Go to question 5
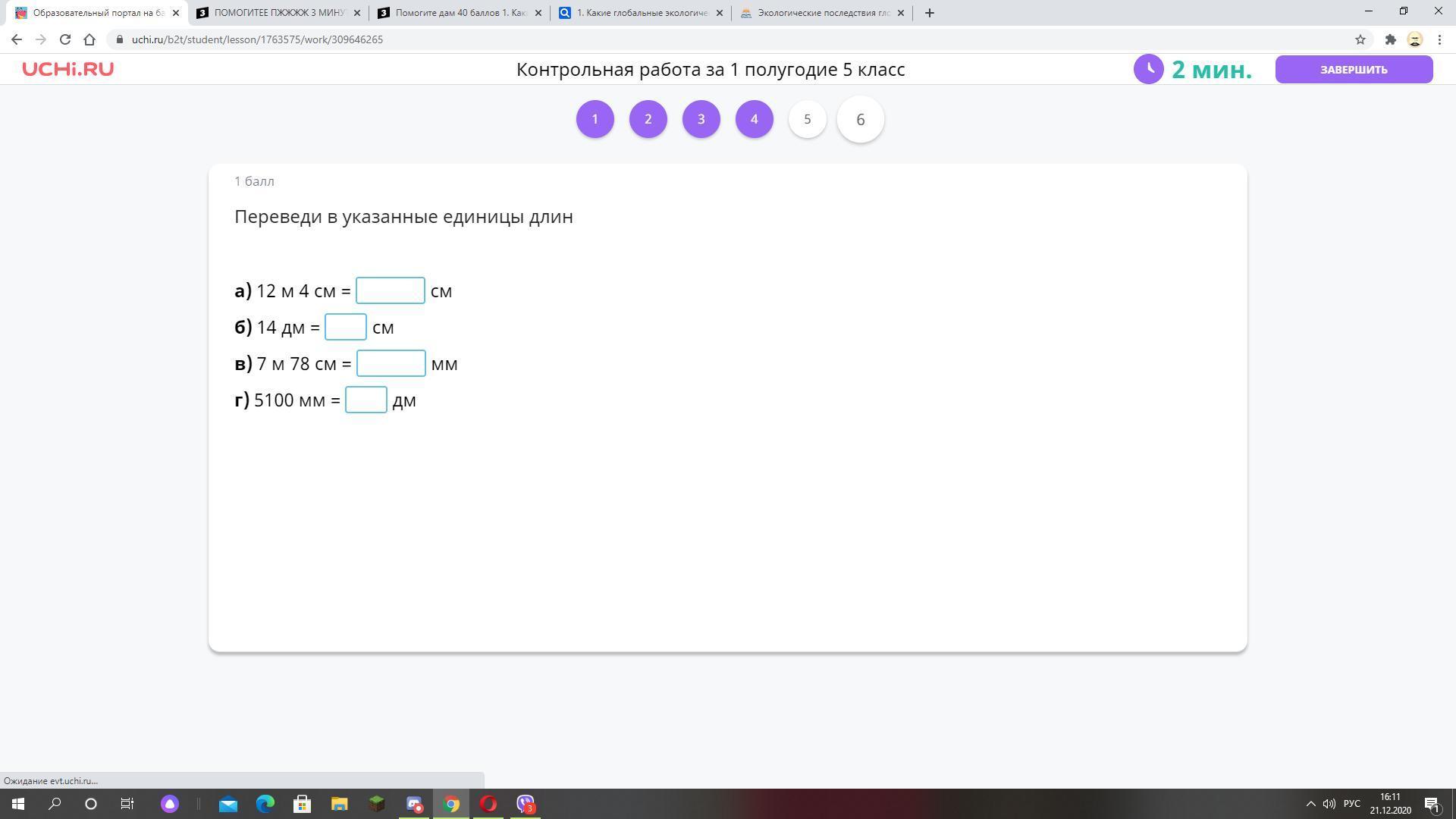1456x819 pixels. pos(807,119)
